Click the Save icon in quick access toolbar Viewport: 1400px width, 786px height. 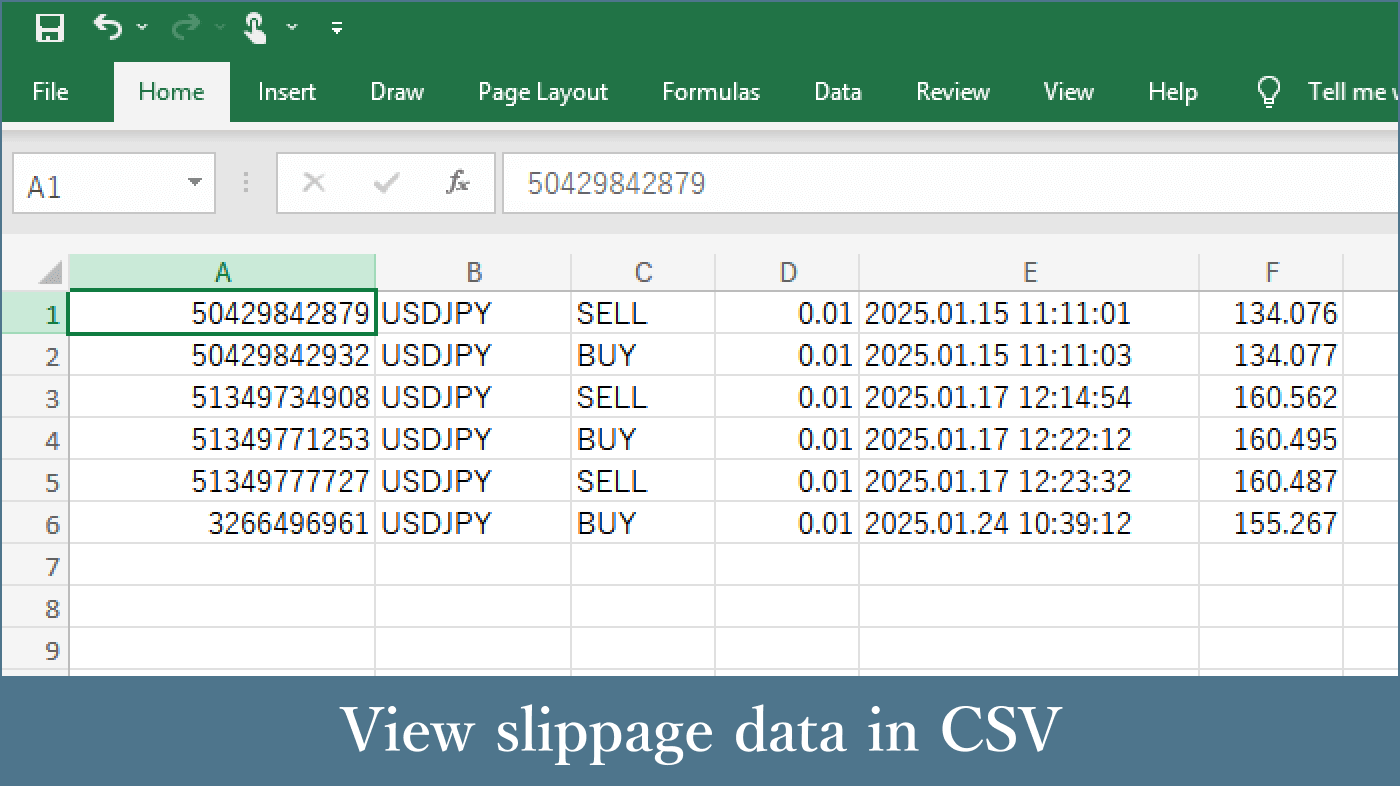(50, 27)
